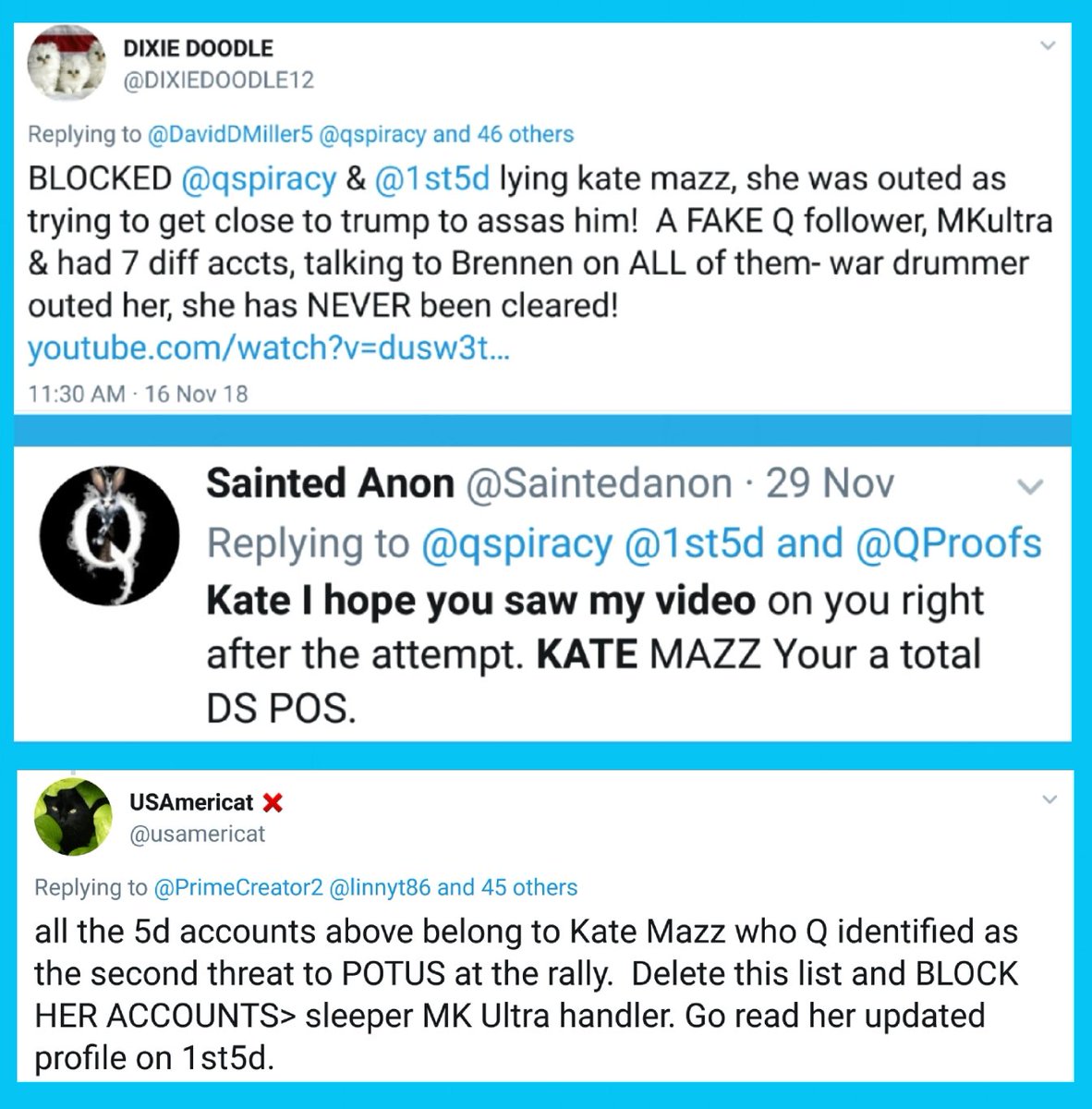Open the DIXIE DOODLE display name
Image resolution: width=1092 pixels, height=1109 pixels.
click(x=198, y=48)
